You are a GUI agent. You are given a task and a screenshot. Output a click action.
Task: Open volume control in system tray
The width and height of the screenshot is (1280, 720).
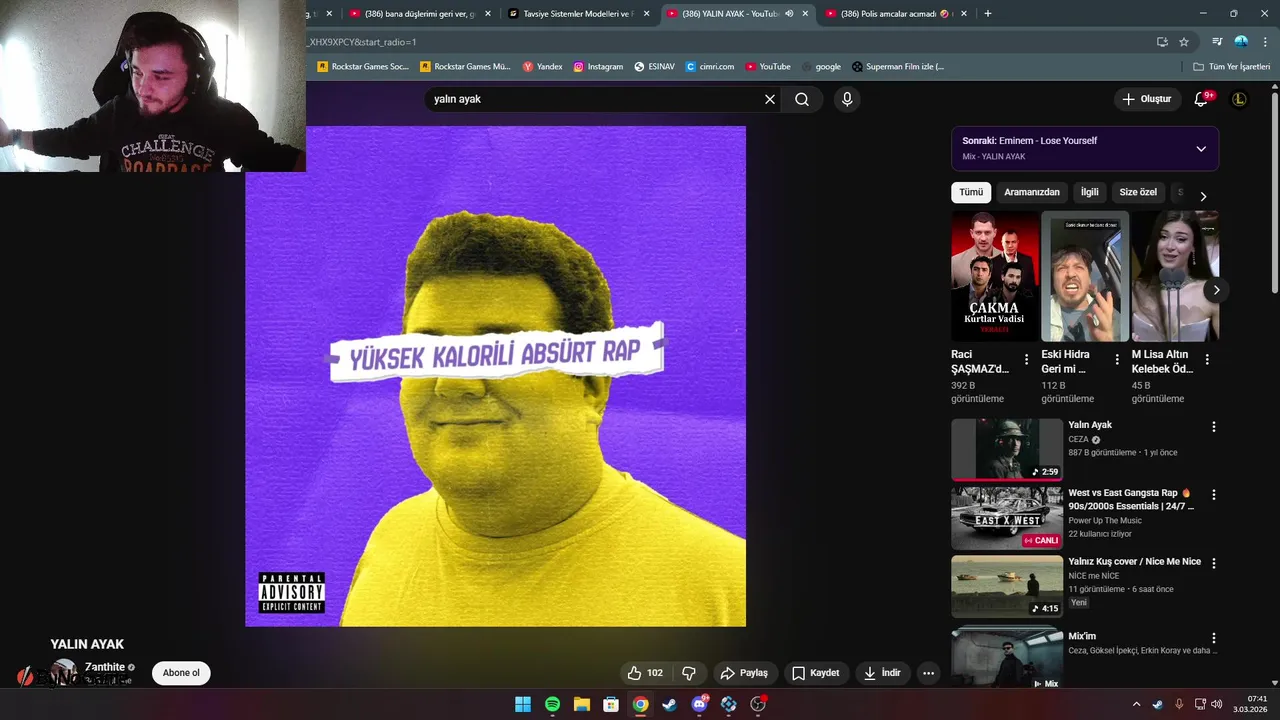click(1216, 704)
